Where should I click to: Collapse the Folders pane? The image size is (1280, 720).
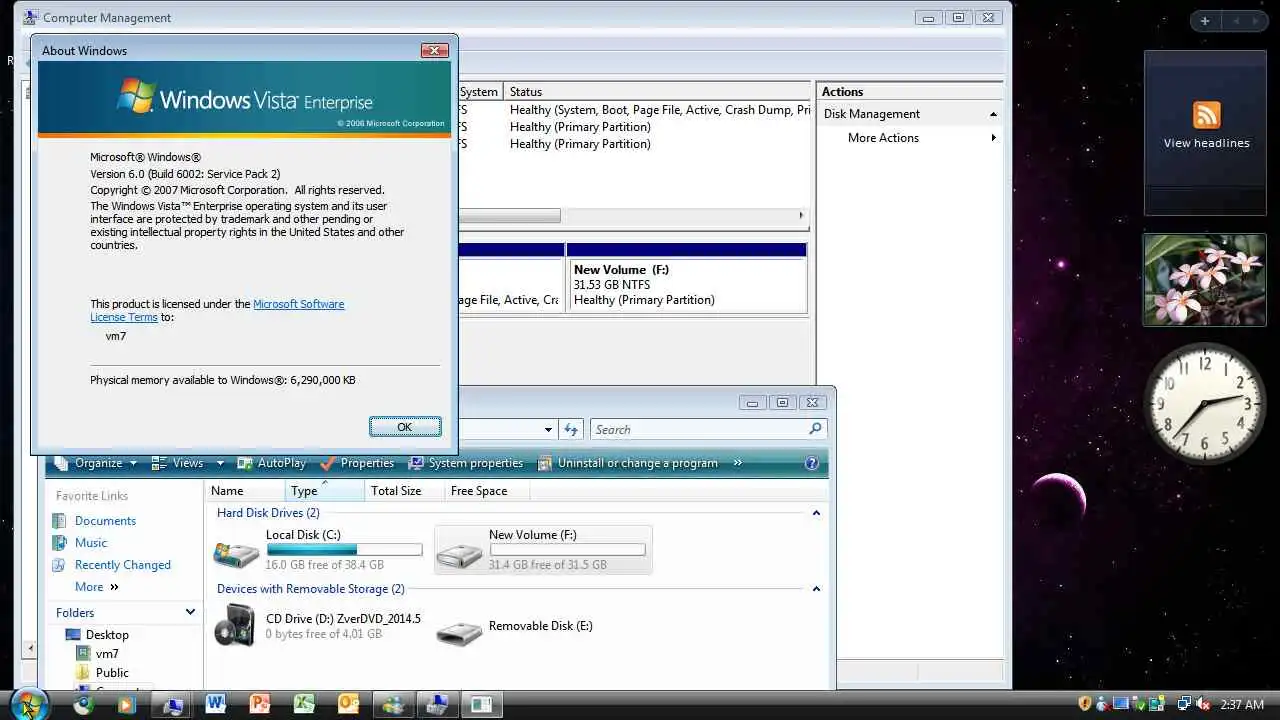click(190, 612)
